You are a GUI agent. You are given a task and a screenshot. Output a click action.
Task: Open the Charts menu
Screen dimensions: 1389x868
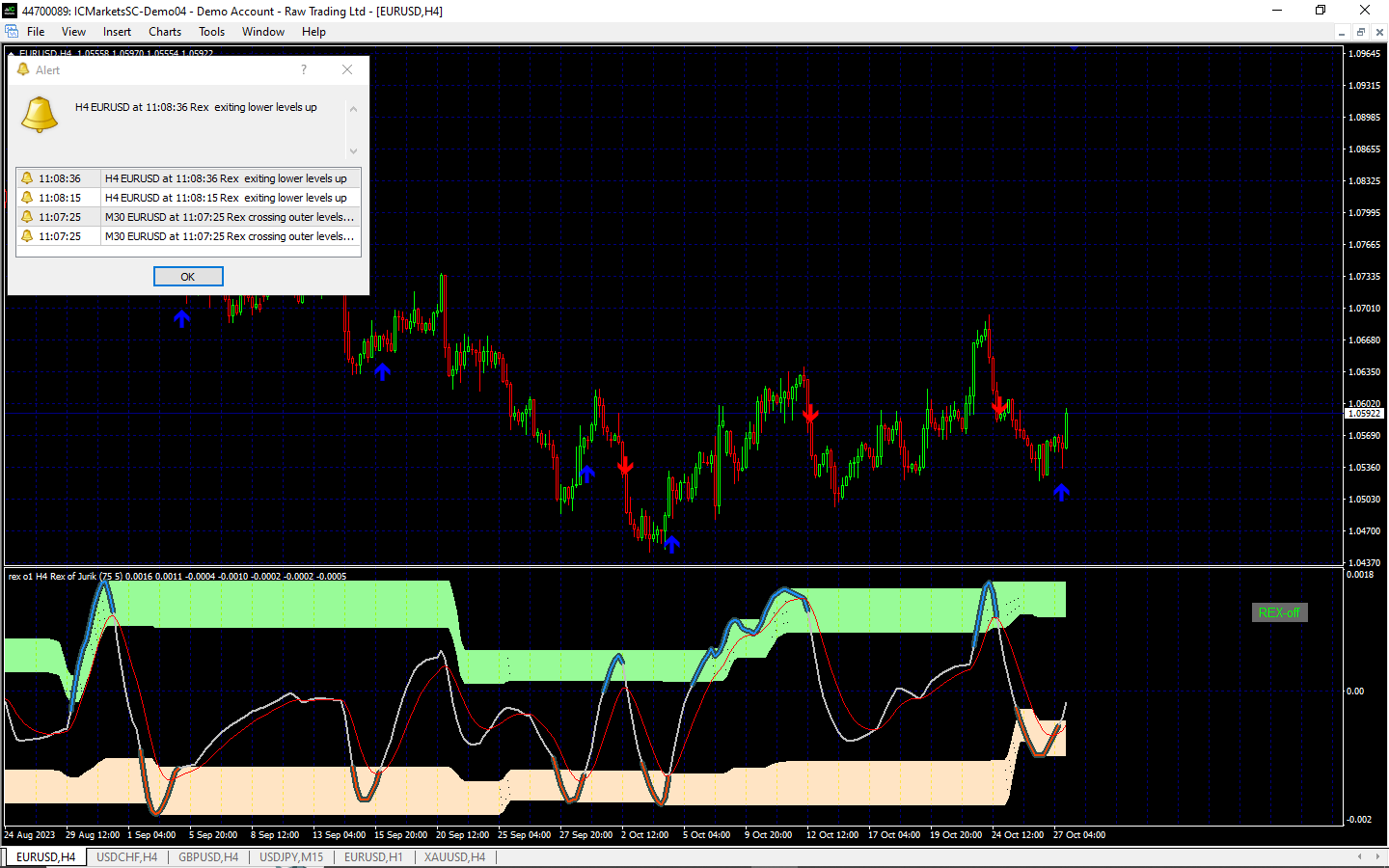(165, 32)
